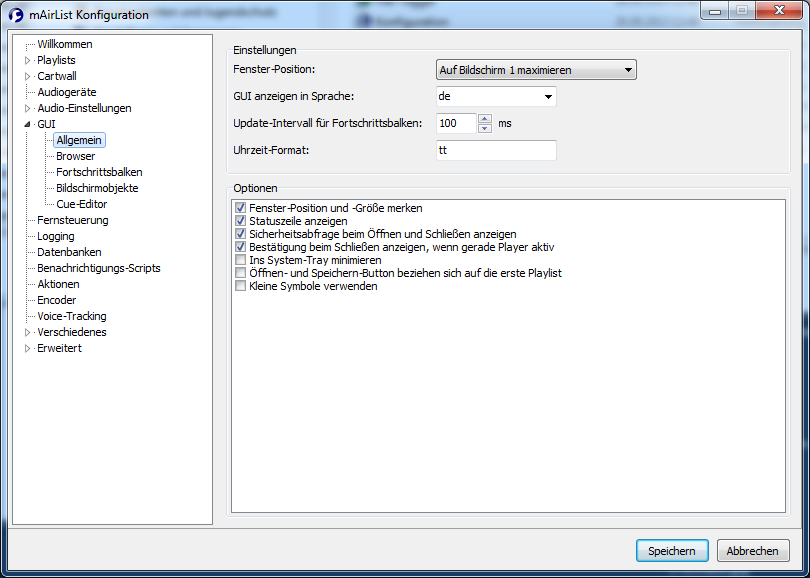Viewport: 810px width, 578px height.
Task: Select Audiogeräte in the tree
Action: click(67, 92)
